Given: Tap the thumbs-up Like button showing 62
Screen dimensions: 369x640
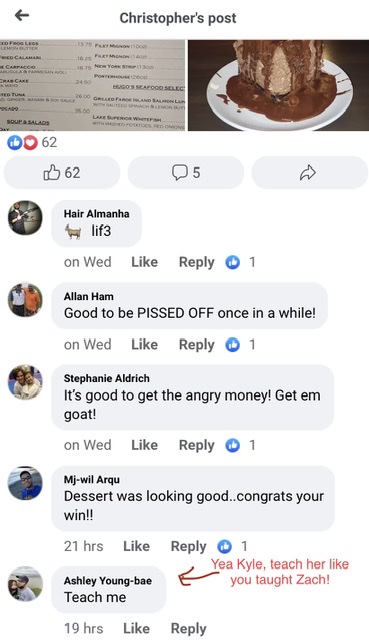Looking at the screenshot, I should click(62, 173).
